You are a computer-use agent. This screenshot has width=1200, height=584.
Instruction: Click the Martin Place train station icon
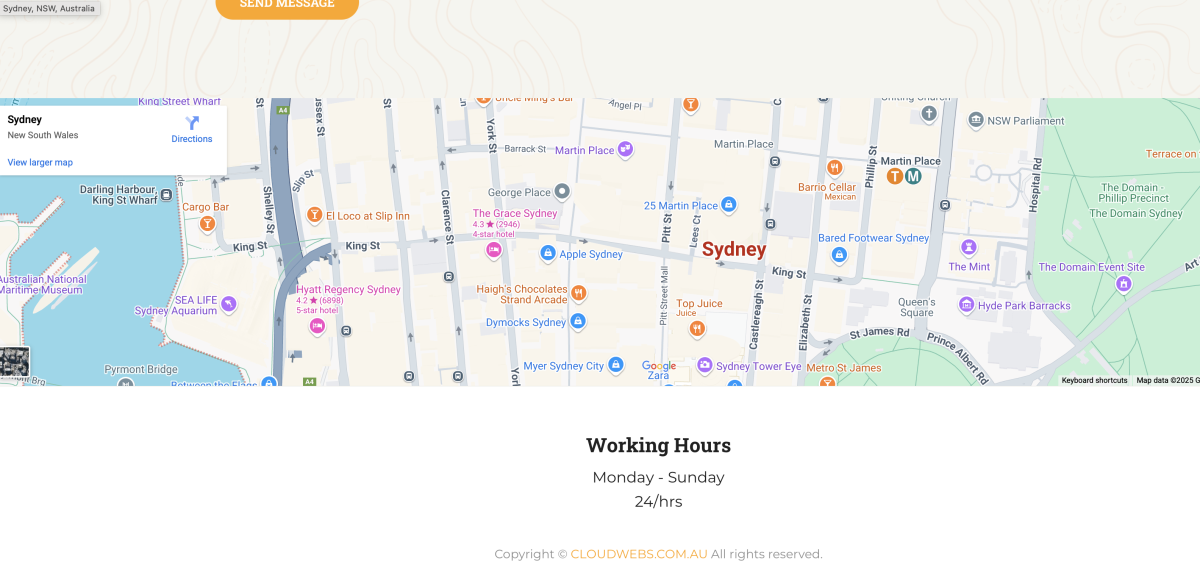coord(895,177)
